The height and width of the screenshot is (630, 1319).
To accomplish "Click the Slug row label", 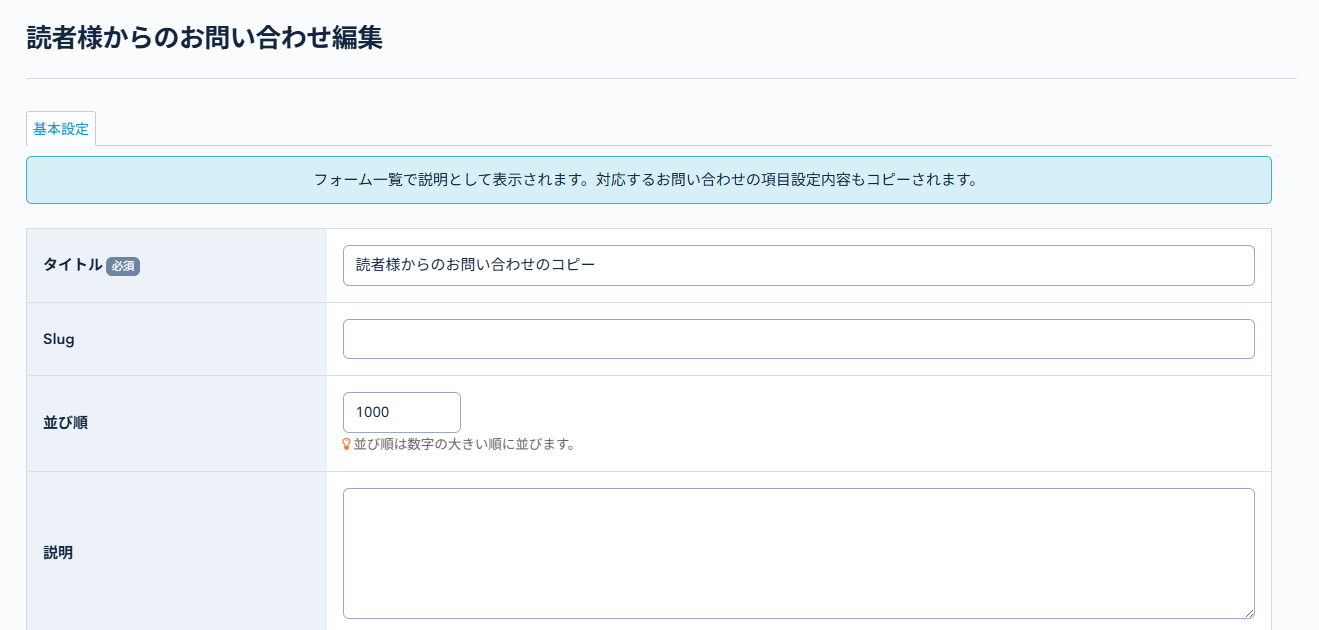I will pyautogui.click(x=57, y=339).
